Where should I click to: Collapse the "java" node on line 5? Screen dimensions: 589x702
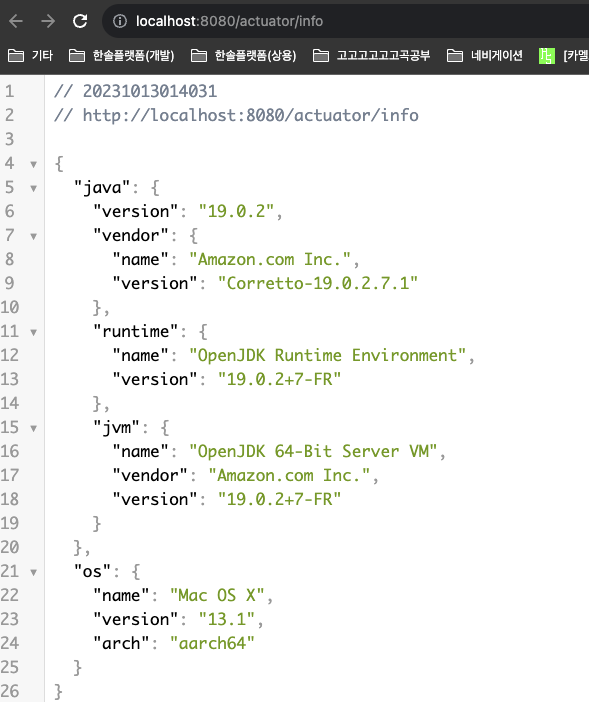click(x=34, y=188)
